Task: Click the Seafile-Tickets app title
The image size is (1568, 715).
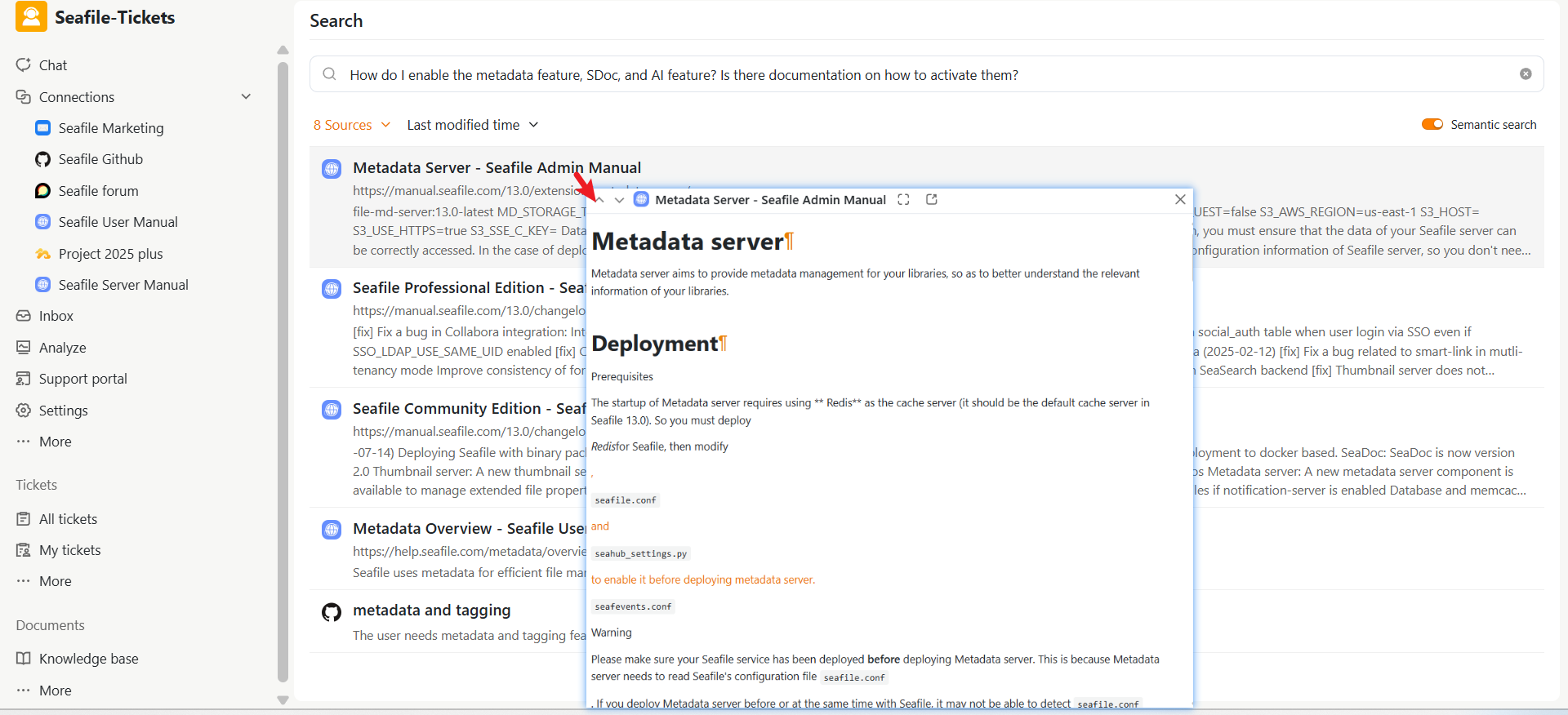Action: (x=115, y=17)
